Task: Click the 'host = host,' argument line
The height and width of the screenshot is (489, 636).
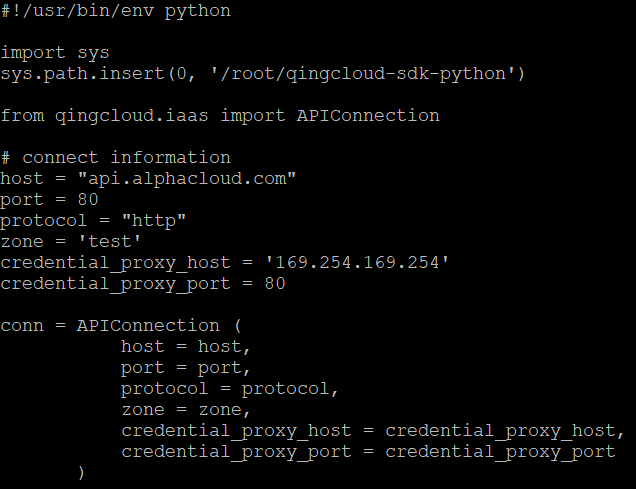Action: (186, 347)
